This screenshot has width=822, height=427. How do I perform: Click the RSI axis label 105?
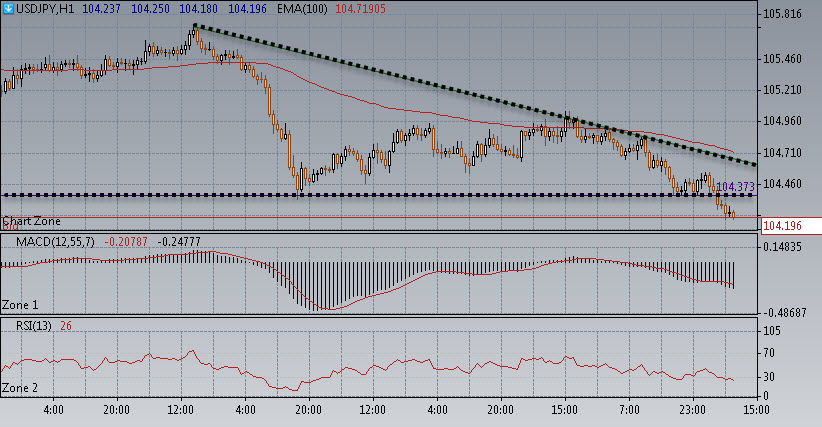pyautogui.click(x=772, y=331)
